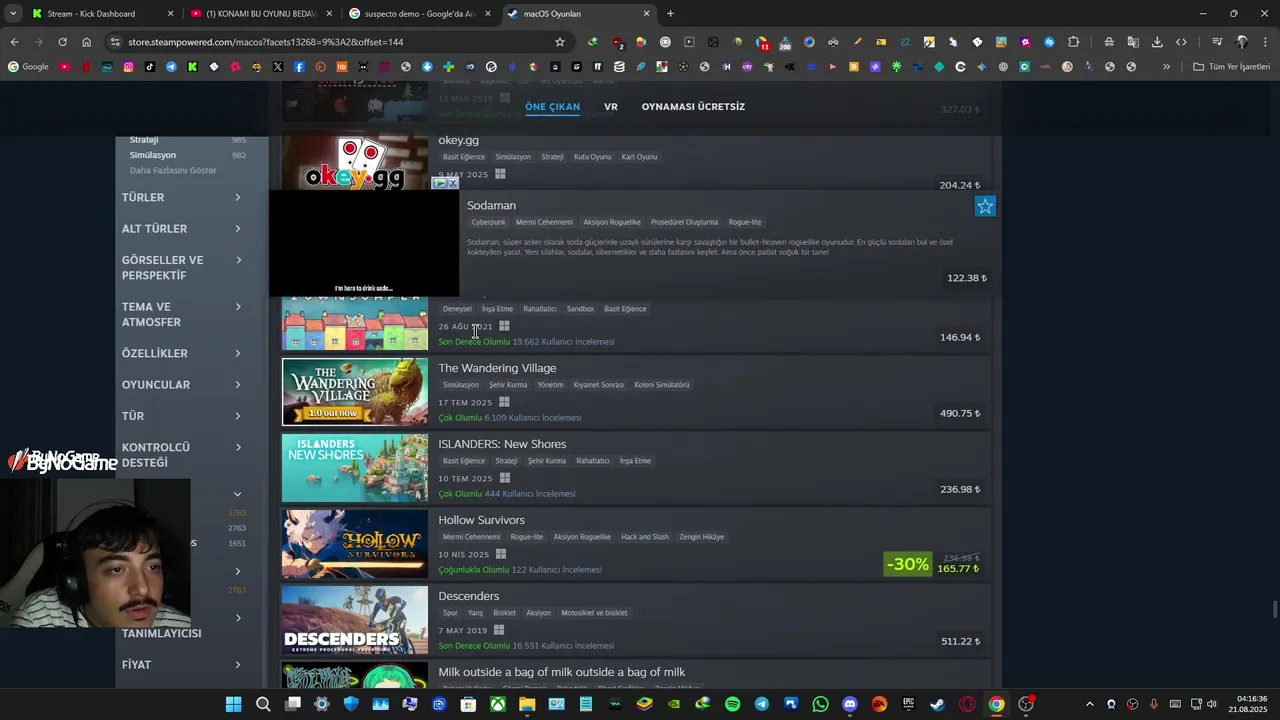Switch to the VR tab
Viewport: 1280px width, 720px height.
click(x=611, y=107)
